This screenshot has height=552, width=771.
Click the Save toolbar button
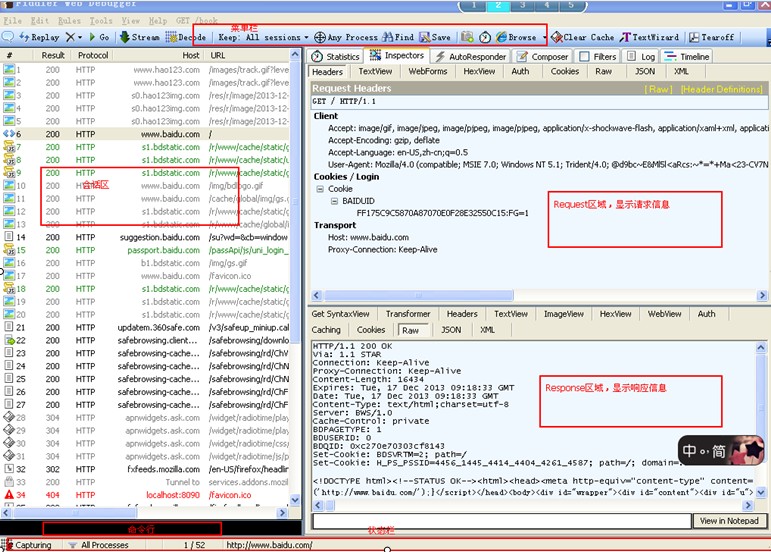(x=435, y=37)
